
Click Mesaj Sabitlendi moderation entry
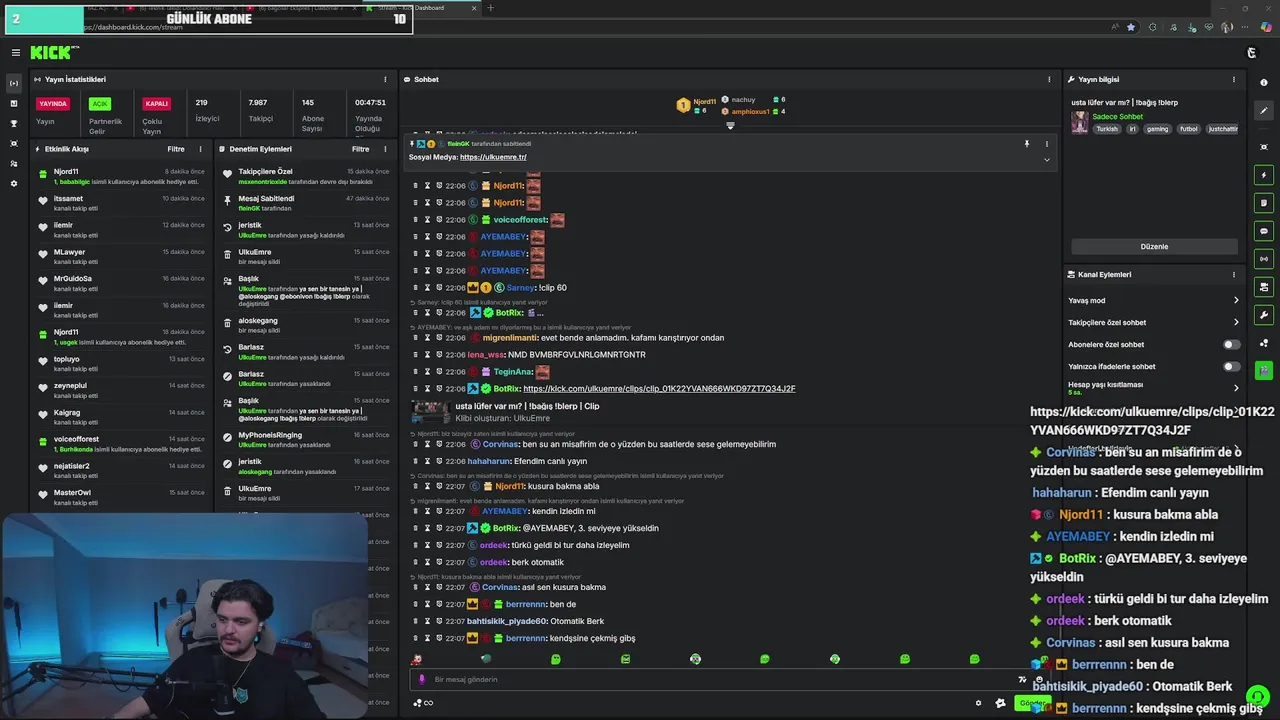[x=306, y=203]
